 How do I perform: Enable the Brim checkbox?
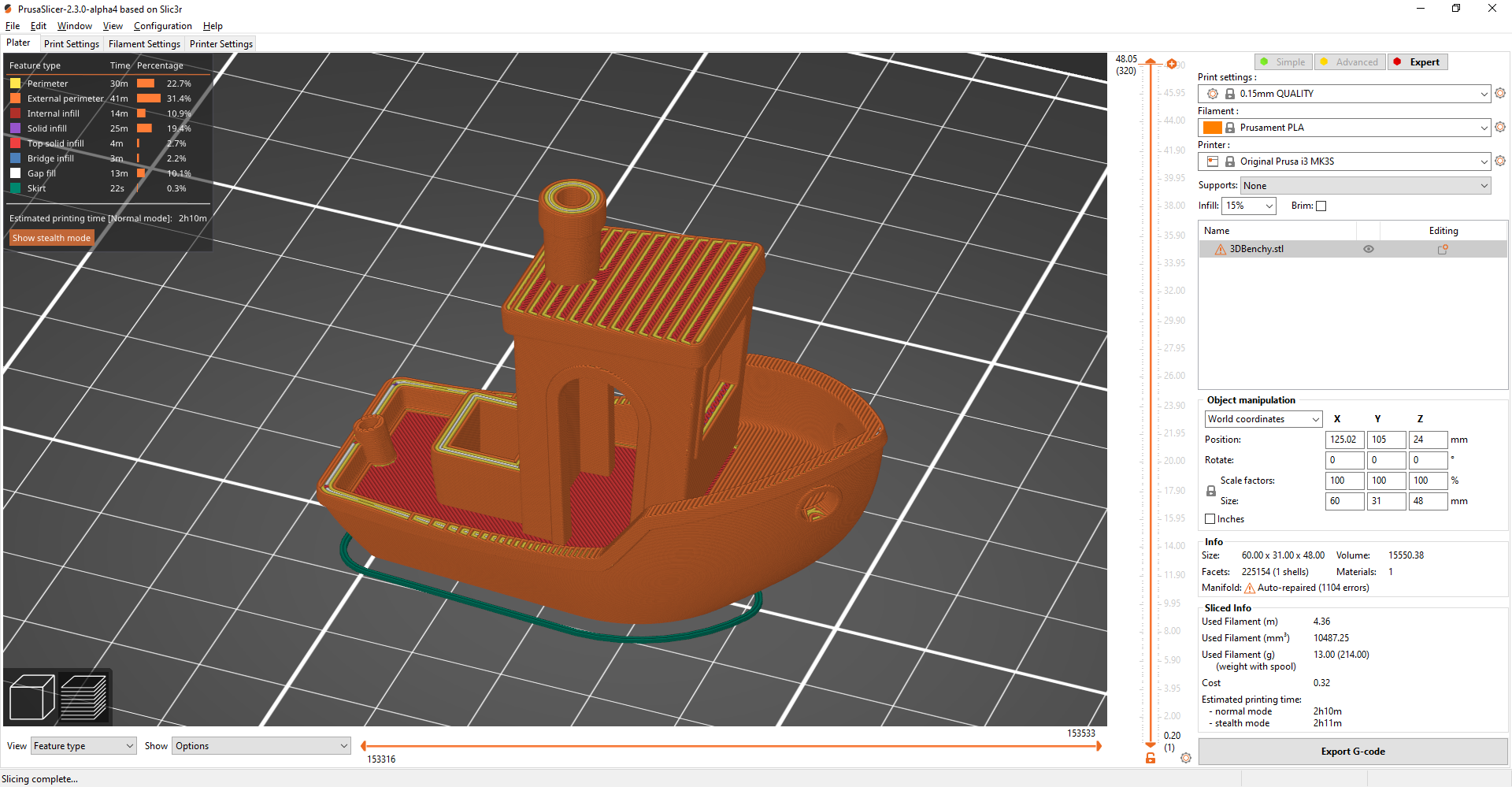tap(1321, 206)
